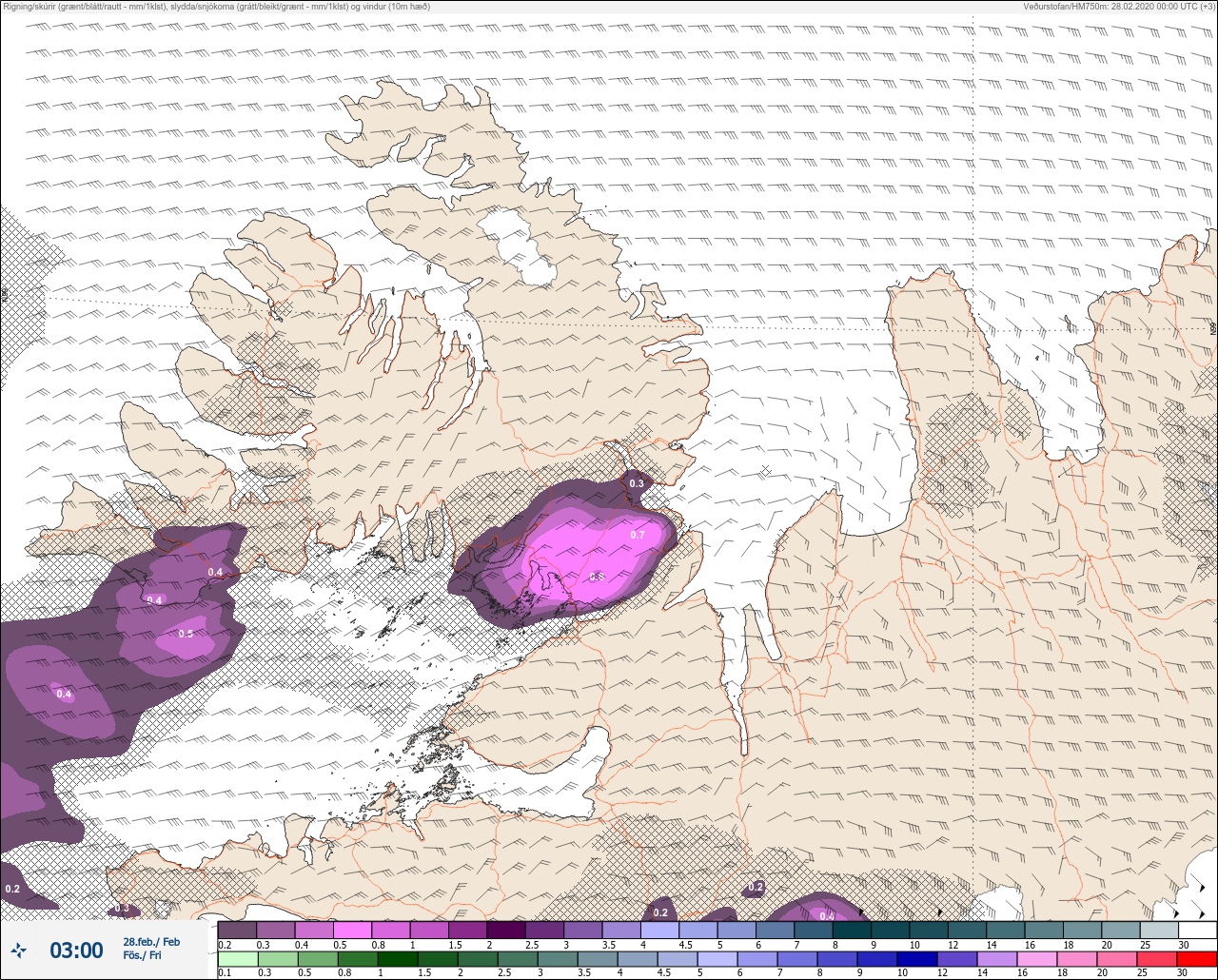1218x980 pixels.
Task: Pick the dark teal swatch above upper 9
Action: coord(891,930)
